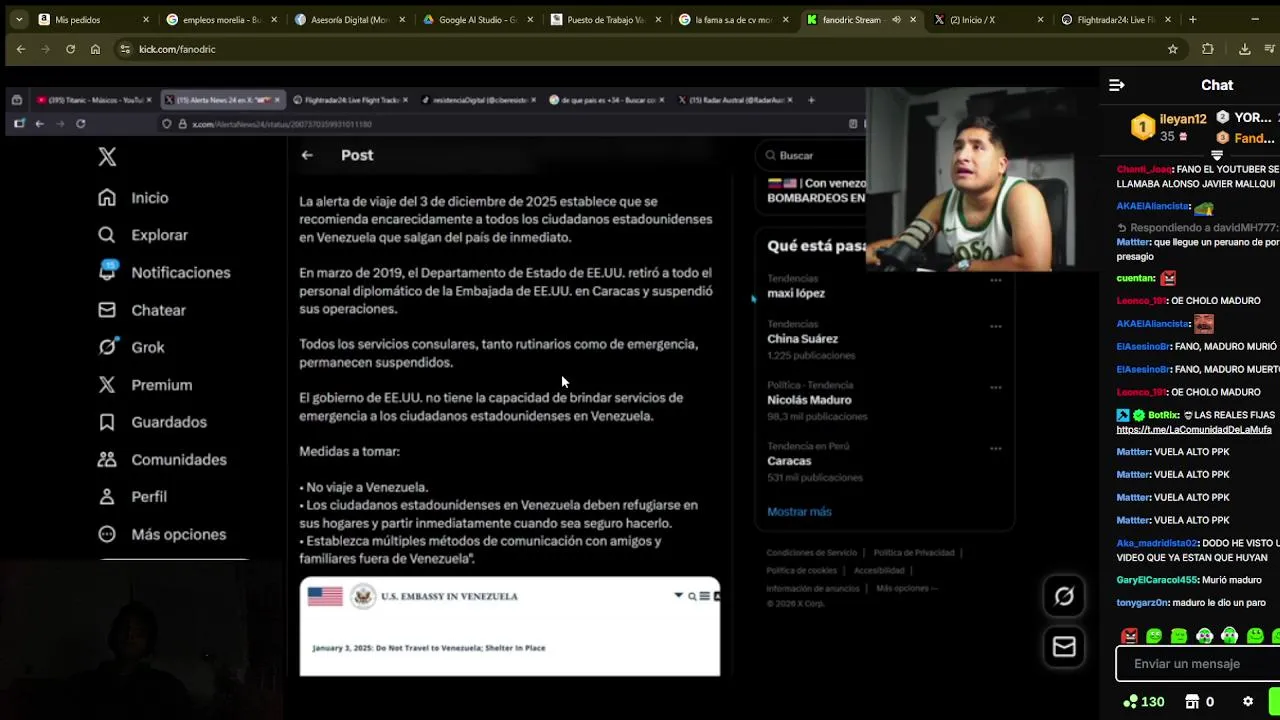Switch to the Flightradar24 Chrome tab
This screenshot has height=720, width=1280.
1115,19
